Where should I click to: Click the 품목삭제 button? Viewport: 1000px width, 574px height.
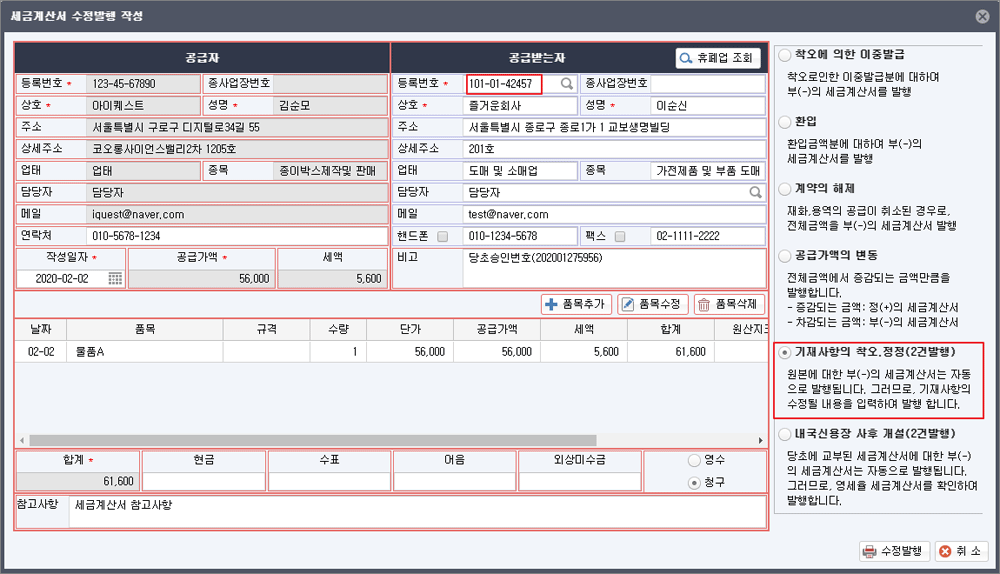tap(729, 304)
